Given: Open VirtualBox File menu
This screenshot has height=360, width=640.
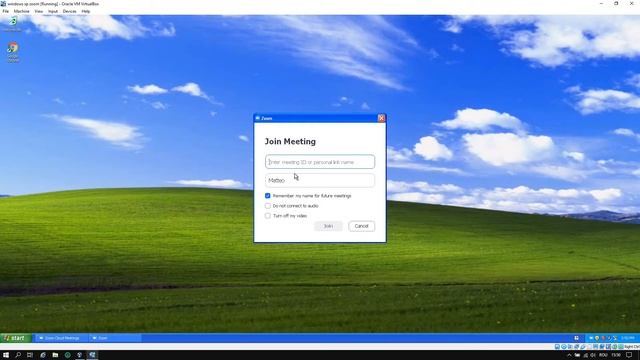Looking at the screenshot, I should [x=6, y=11].
